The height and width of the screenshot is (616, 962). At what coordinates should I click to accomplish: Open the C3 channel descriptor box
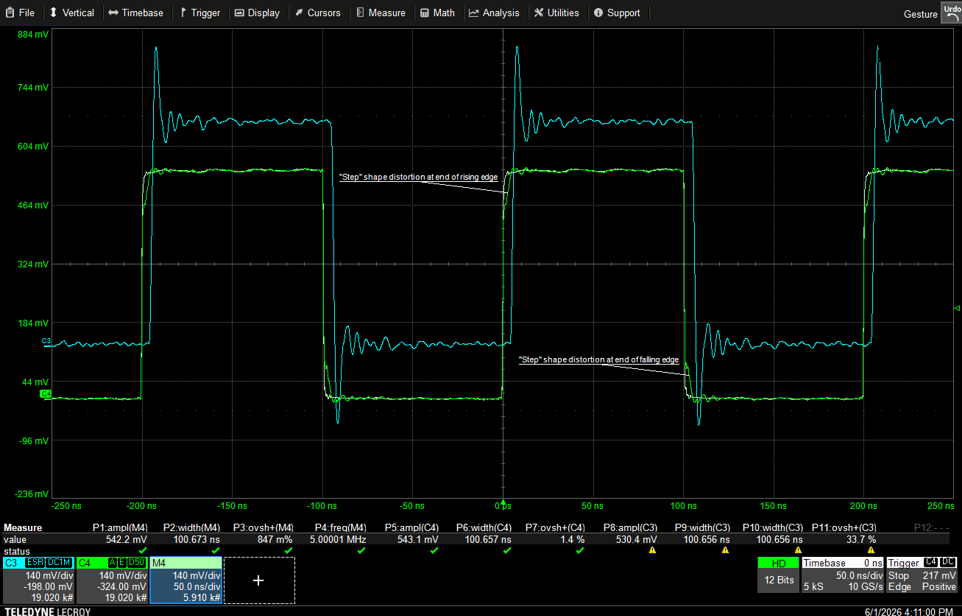[39, 580]
